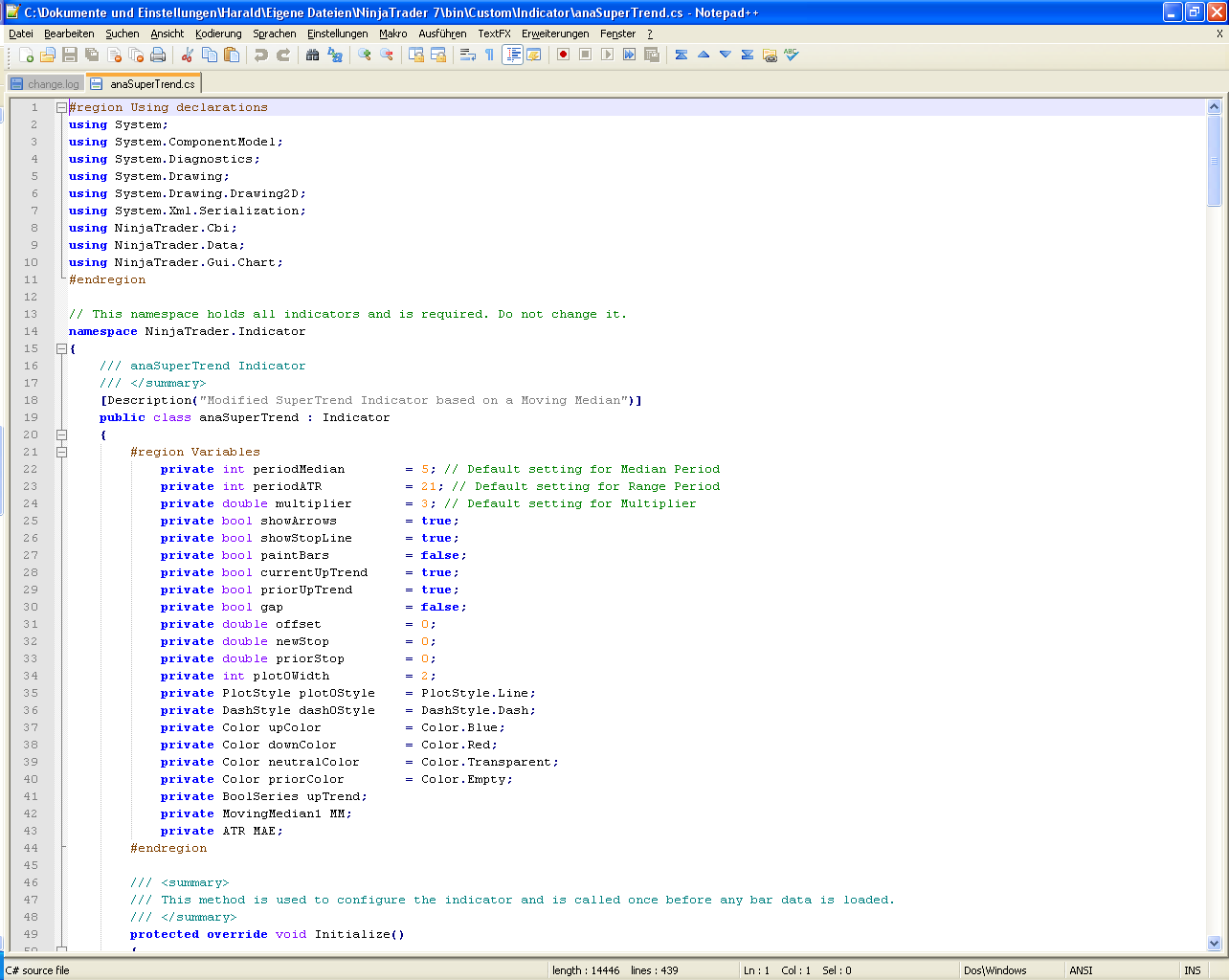The width and height of the screenshot is (1229, 980).
Task: Toggle the show all characters pilcrow icon
Action: [490, 55]
